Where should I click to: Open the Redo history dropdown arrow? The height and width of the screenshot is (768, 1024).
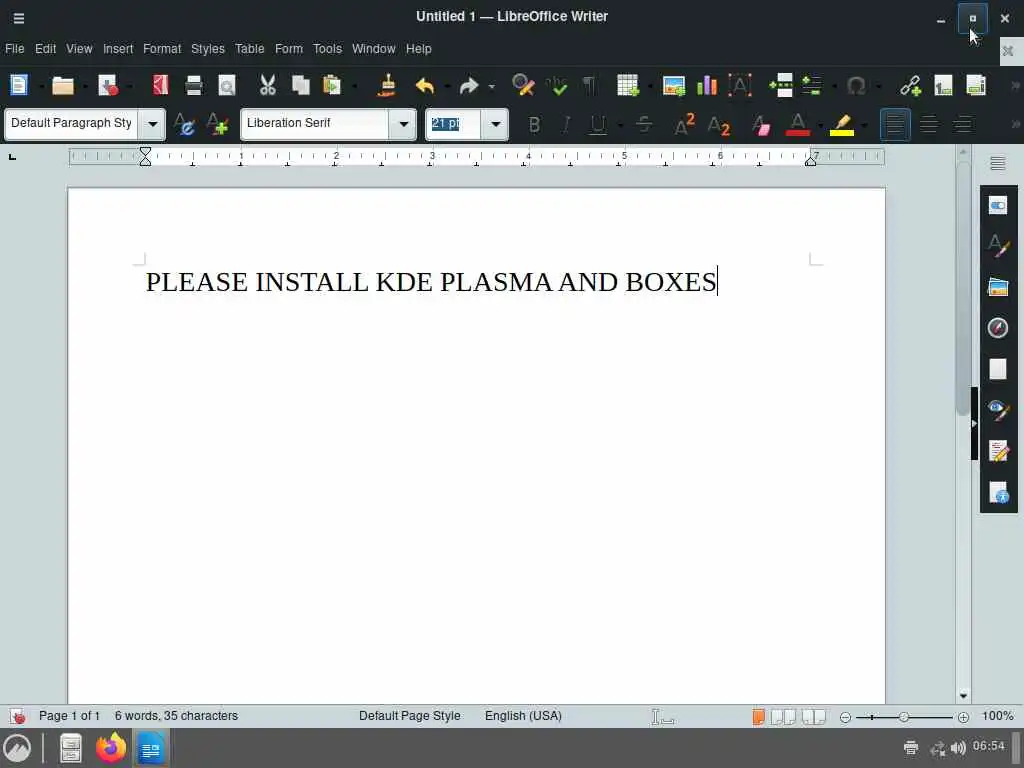coord(492,86)
